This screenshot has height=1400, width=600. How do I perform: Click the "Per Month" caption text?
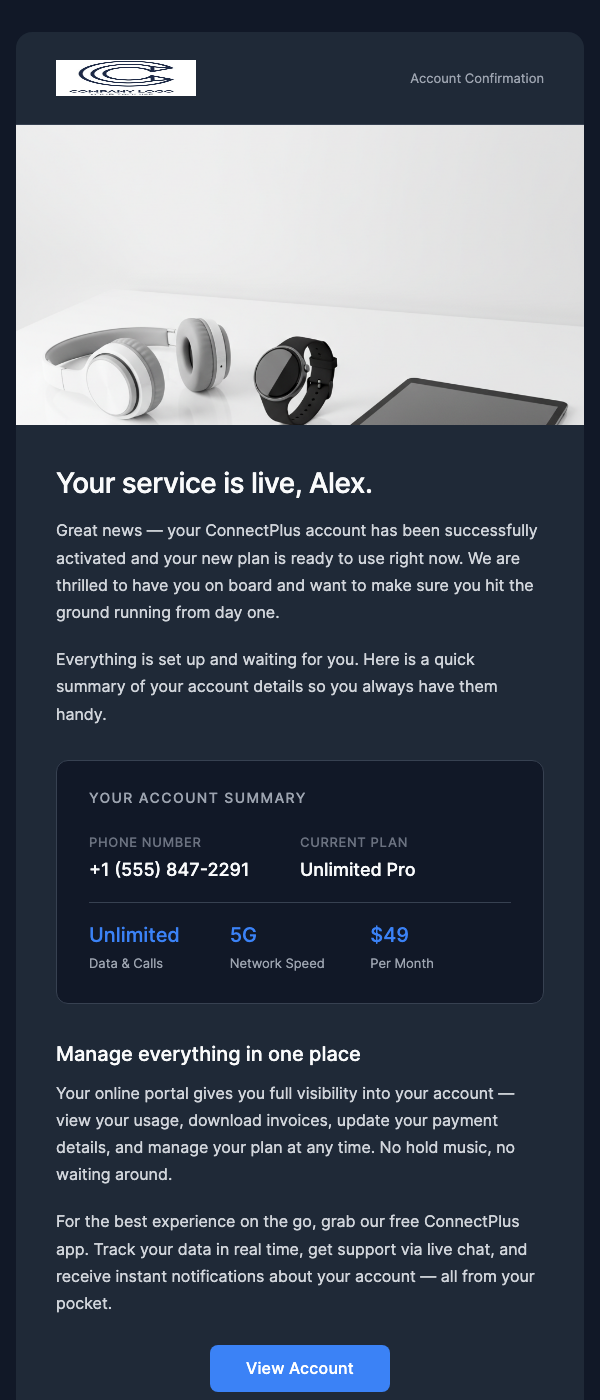point(402,963)
